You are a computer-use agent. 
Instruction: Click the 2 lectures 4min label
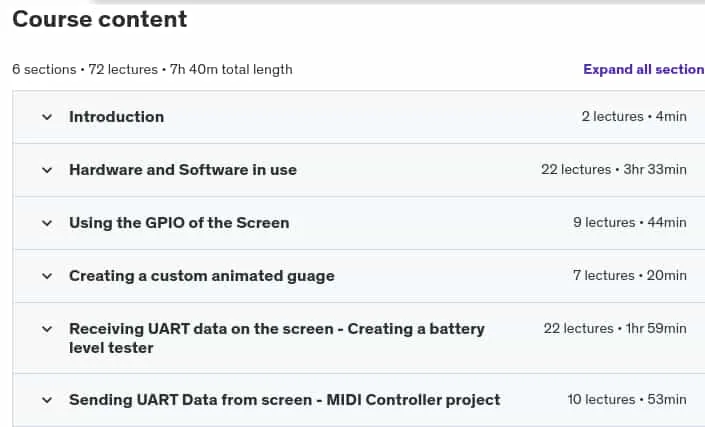click(634, 116)
